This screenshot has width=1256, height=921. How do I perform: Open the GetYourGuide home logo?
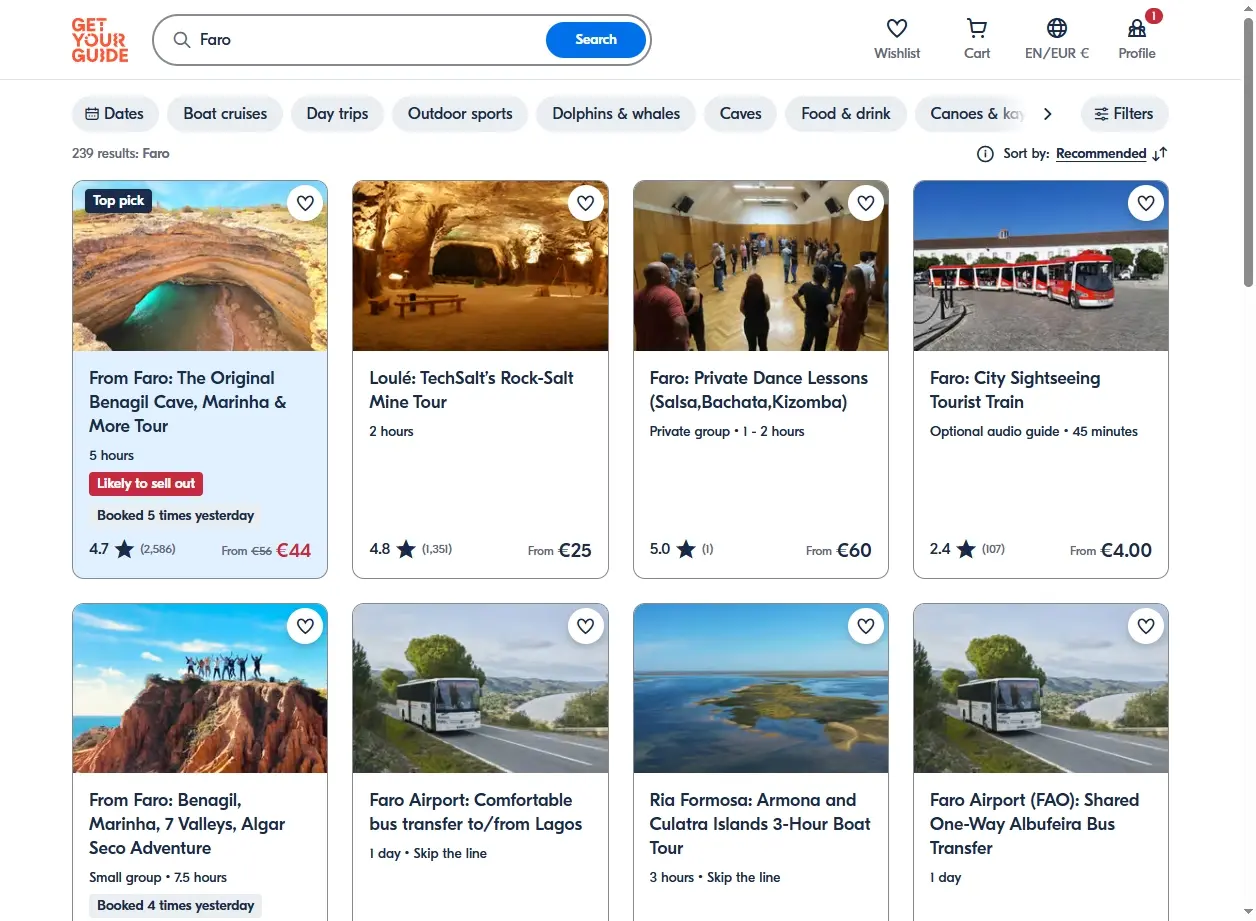(x=100, y=40)
